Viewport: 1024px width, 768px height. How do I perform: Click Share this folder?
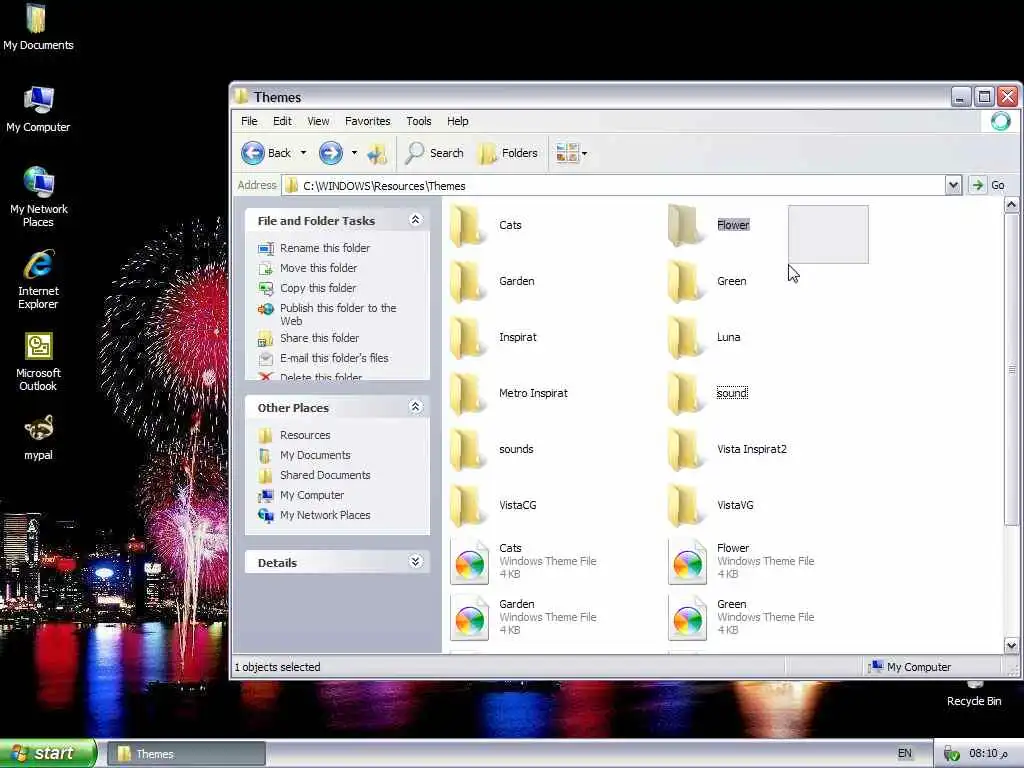pyautogui.click(x=308, y=338)
